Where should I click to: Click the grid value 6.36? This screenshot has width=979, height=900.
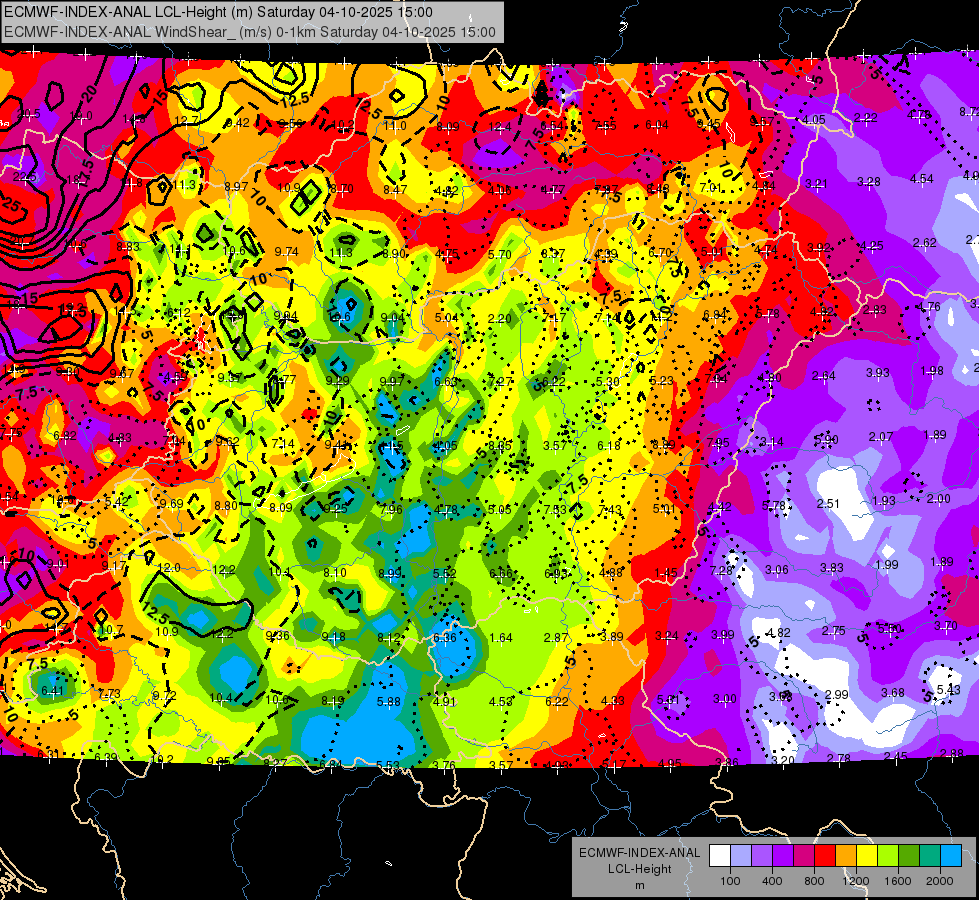tap(445, 637)
